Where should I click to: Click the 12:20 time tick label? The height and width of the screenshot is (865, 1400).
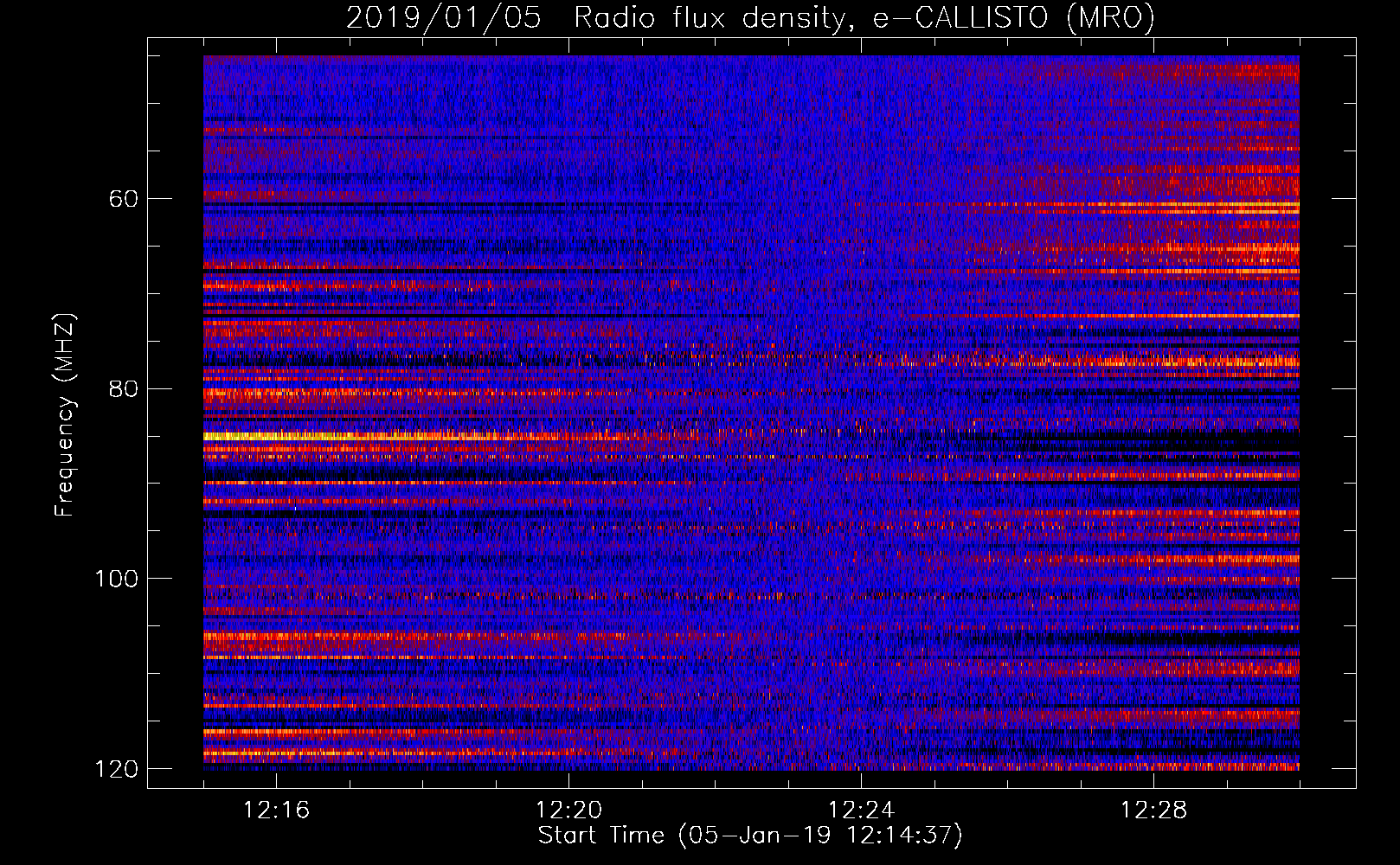tap(568, 811)
